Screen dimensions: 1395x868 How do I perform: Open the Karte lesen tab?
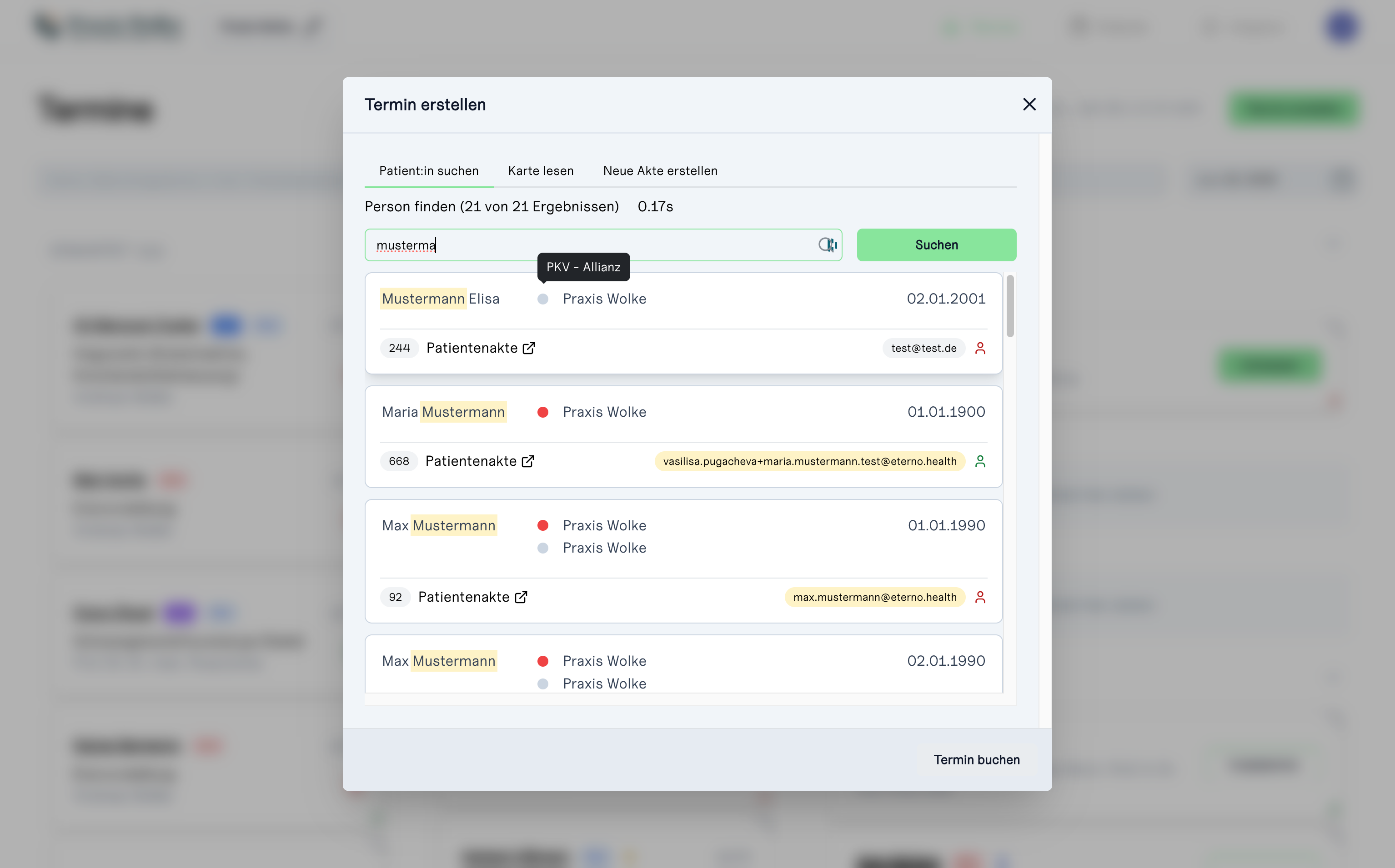541,170
